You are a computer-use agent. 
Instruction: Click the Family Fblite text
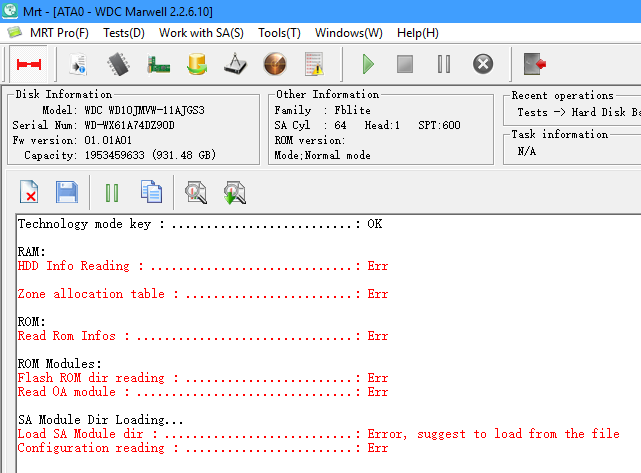[323, 110]
